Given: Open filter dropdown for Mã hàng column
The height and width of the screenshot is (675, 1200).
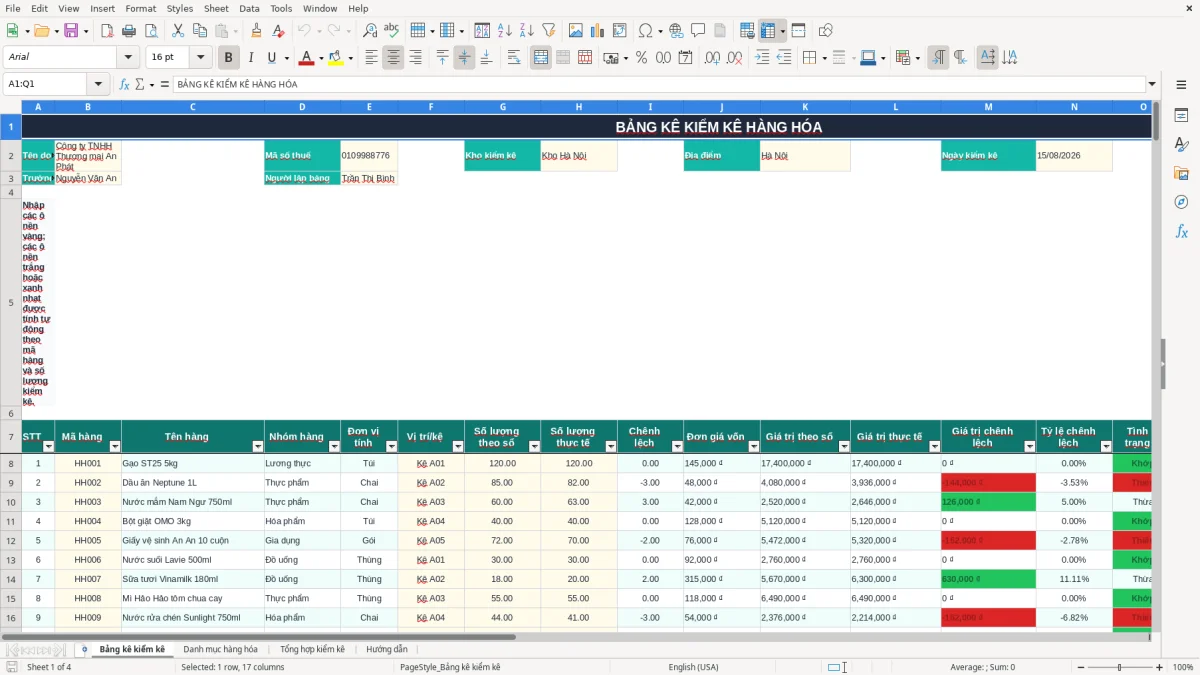Looking at the screenshot, I should 114,447.
